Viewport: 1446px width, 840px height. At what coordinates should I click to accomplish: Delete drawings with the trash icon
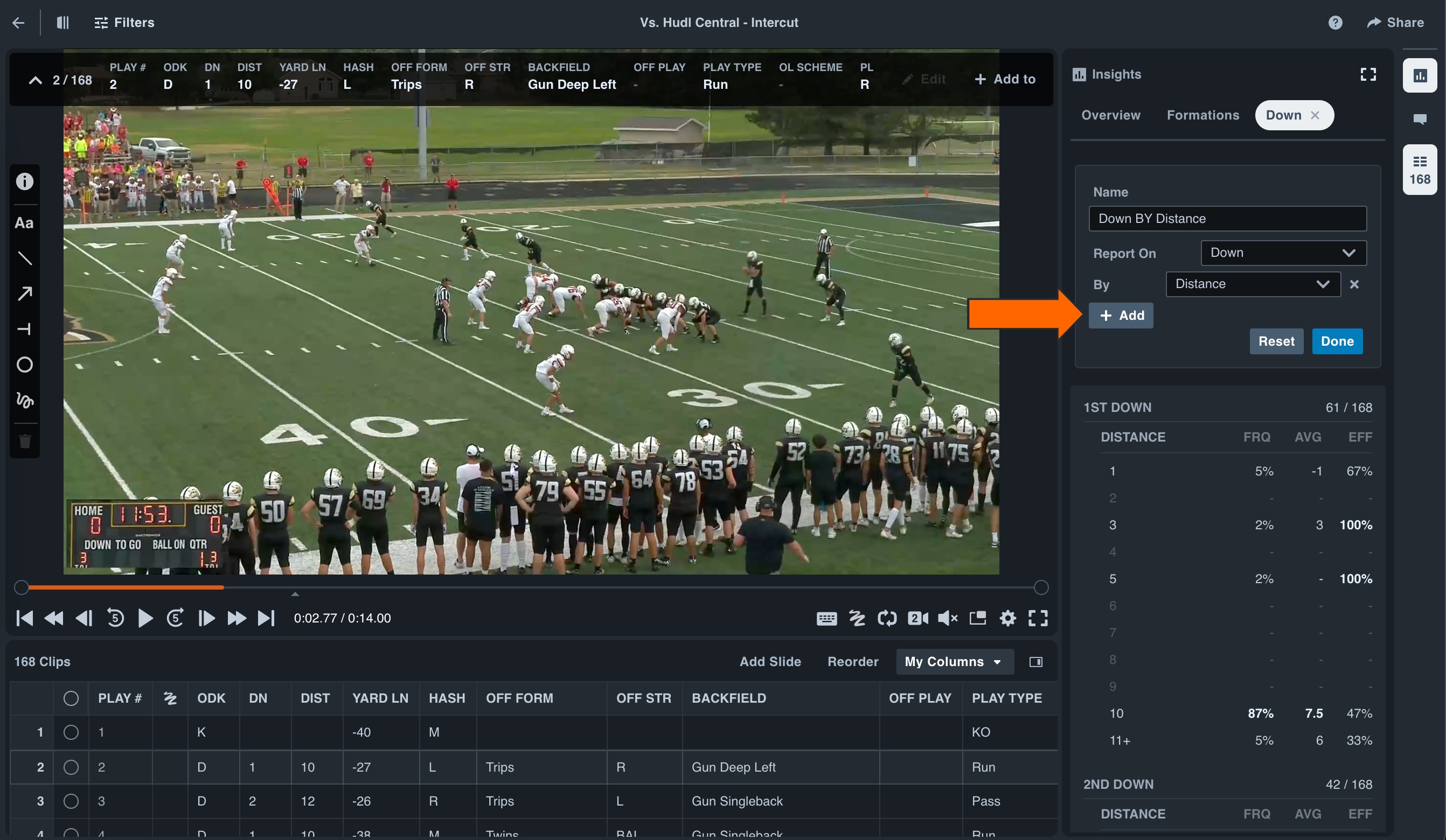(x=25, y=441)
